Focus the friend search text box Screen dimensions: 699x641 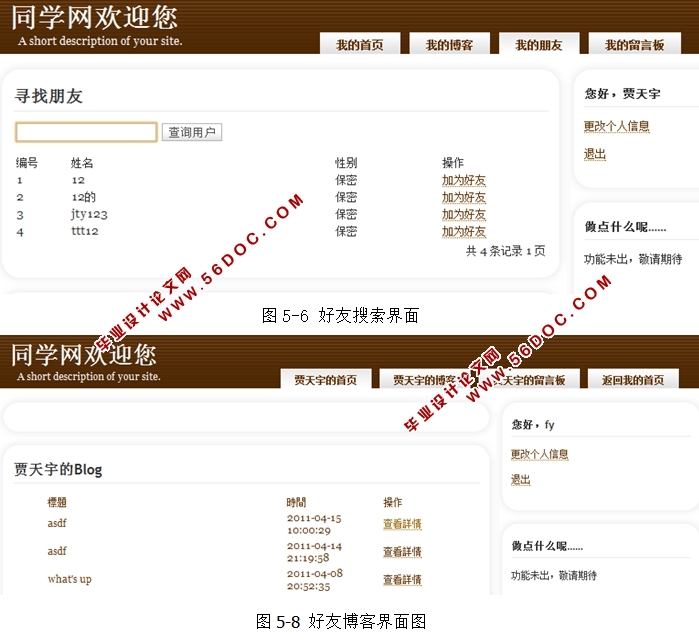coord(86,132)
